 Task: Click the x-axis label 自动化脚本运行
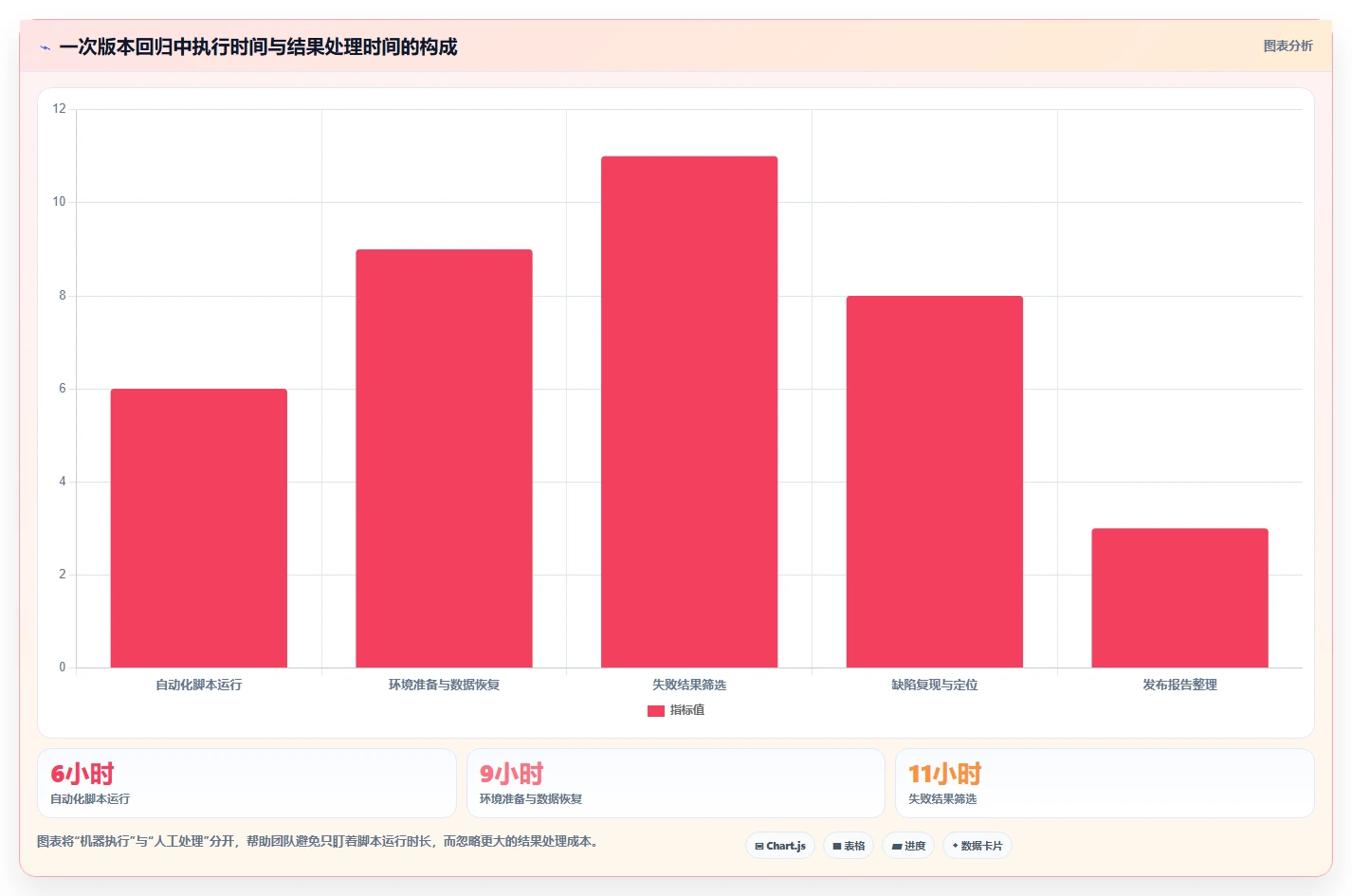click(199, 685)
